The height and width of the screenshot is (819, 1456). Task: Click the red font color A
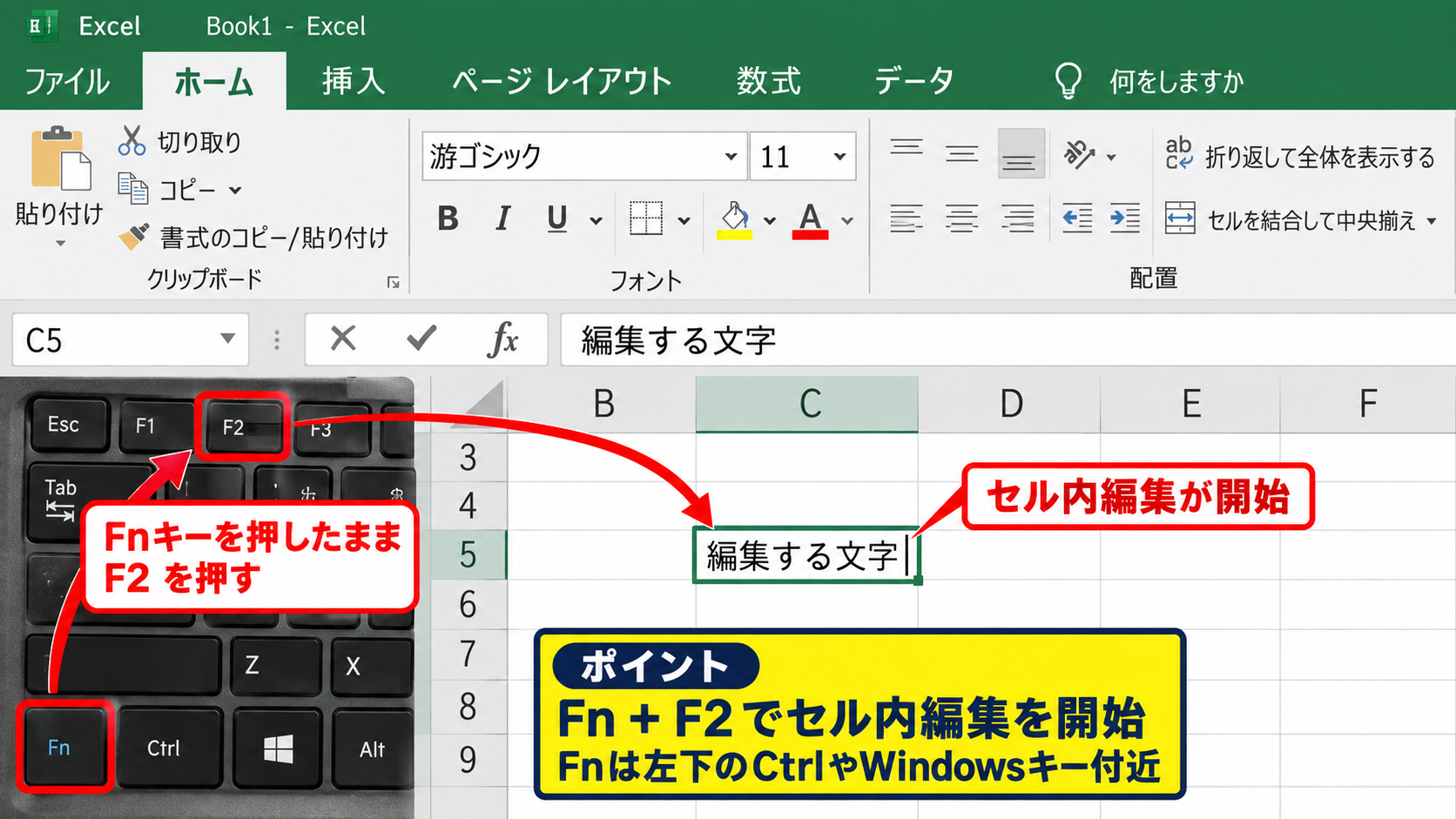(810, 219)
